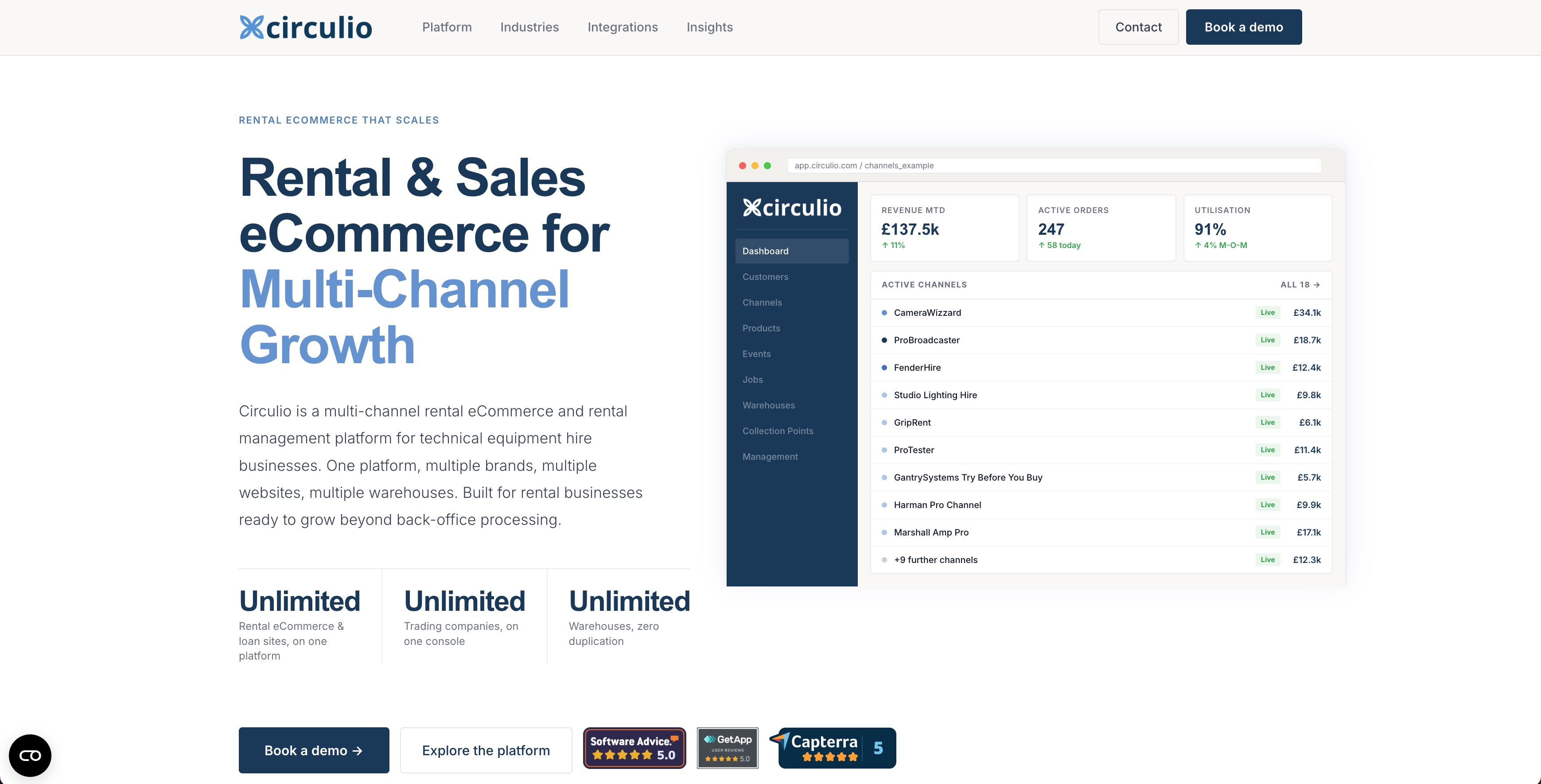Select Channels in the mockup sidebar
The height and width of the screenshot is (784, 1541).
click(x=792, y=303)
